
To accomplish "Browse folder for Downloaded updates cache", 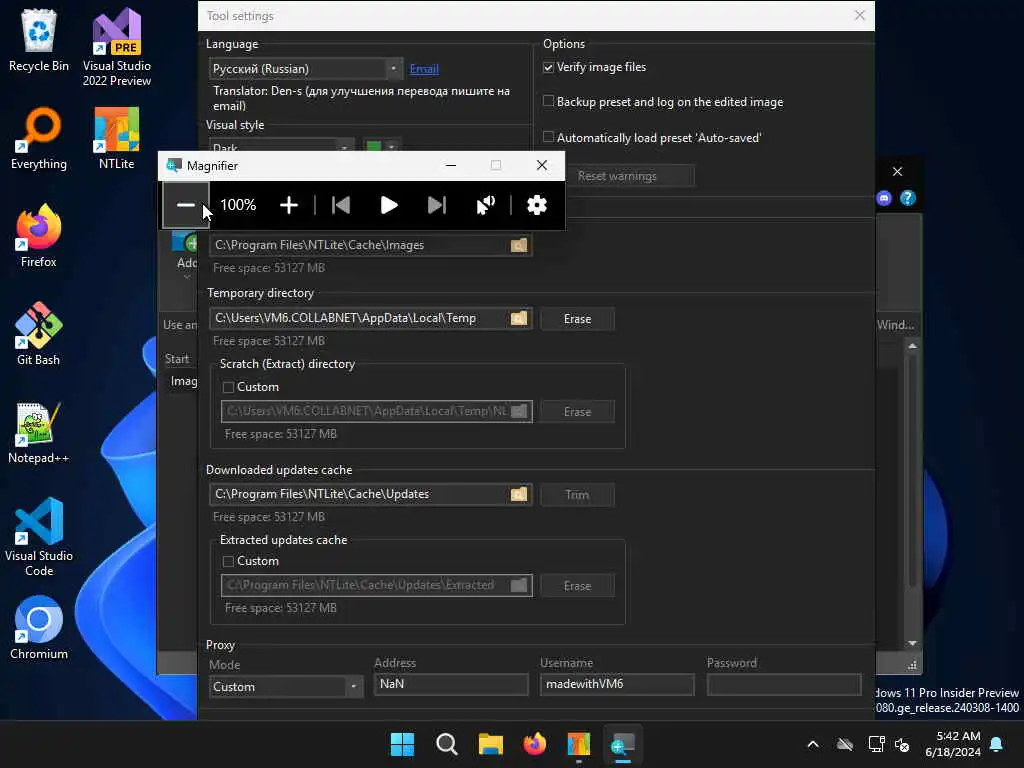I will (x=519, y=494).
